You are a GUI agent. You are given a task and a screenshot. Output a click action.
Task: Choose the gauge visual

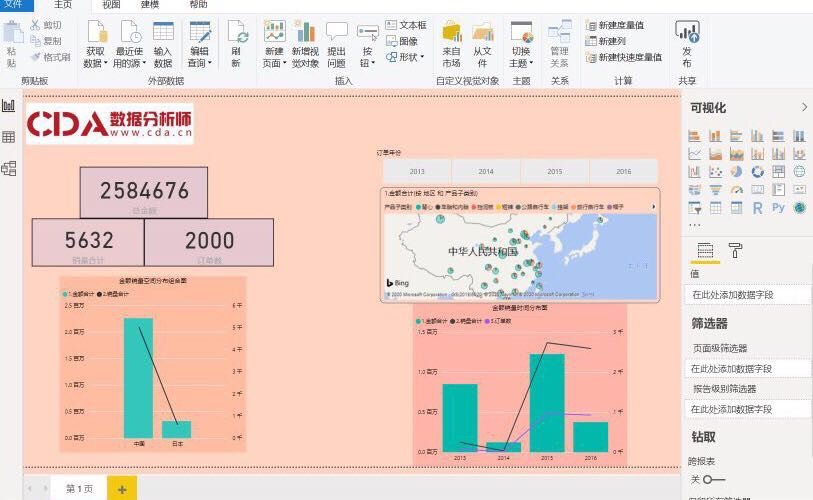tap(736, 190)
